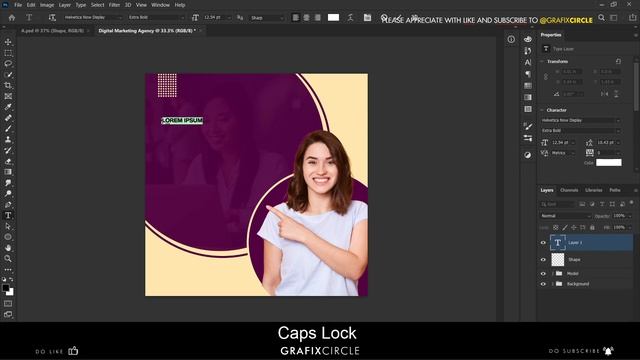Screen dimensions: 640x360
Task: Toggle lock all padlock in Layers
Action: tap(592, 227)
